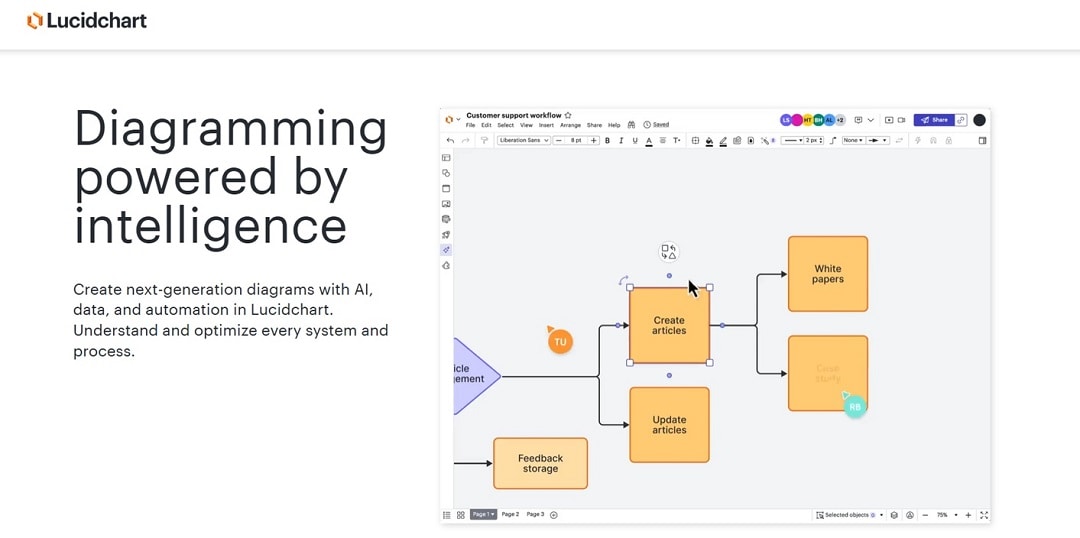Click the Redo arrow

[466, 141]
